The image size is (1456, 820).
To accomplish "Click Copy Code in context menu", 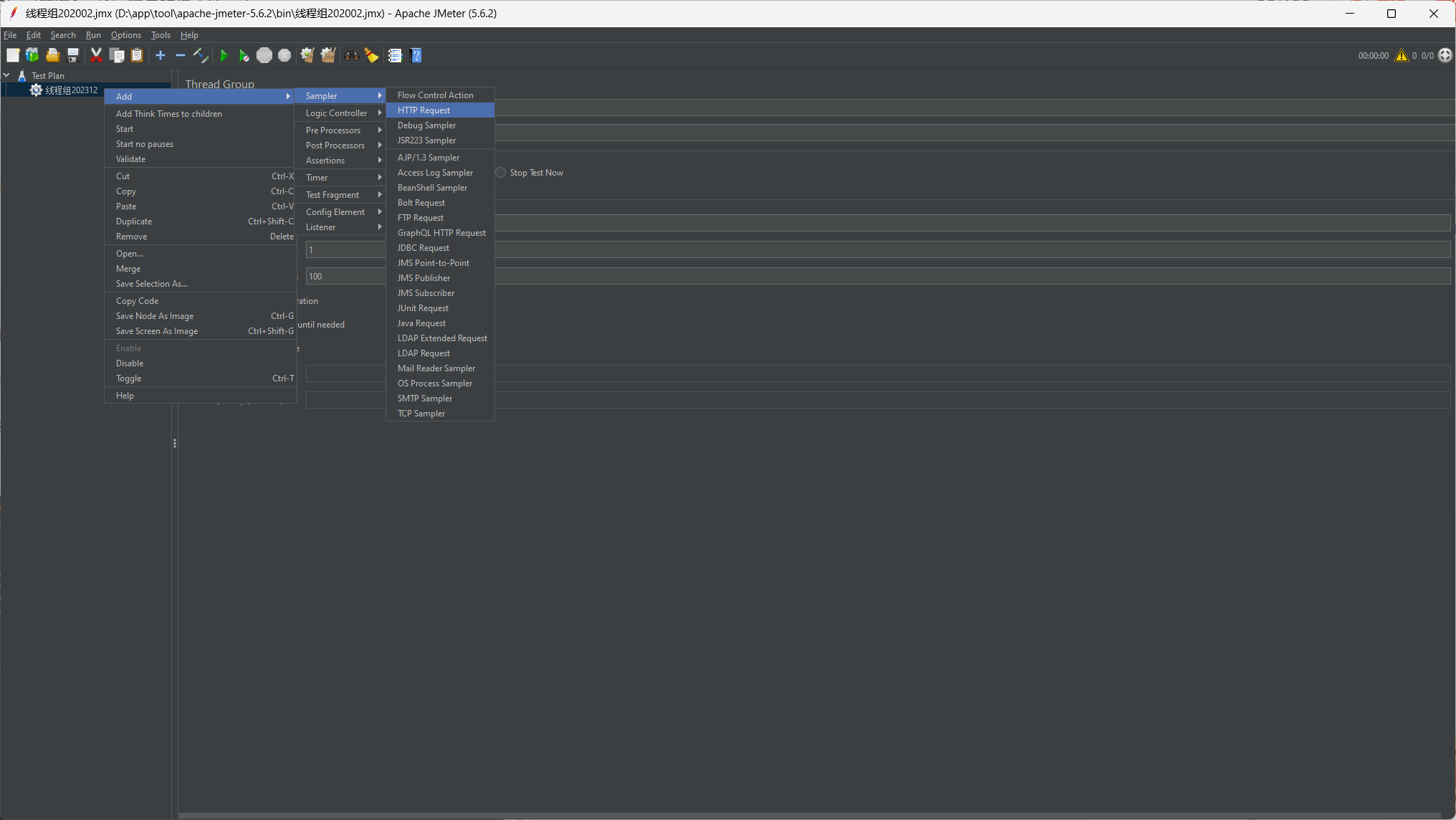I will [x=199, y=300].
